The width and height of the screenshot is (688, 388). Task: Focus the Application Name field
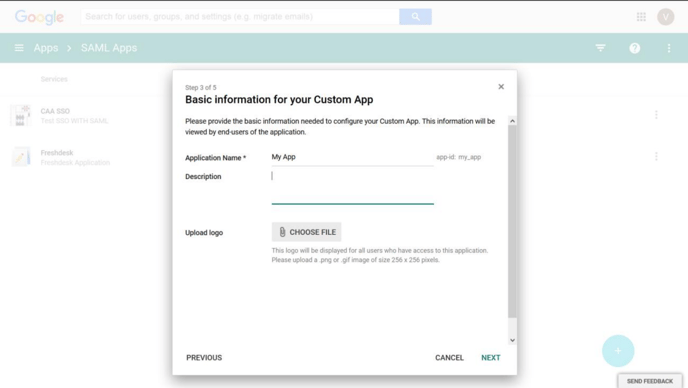[352, 158]
